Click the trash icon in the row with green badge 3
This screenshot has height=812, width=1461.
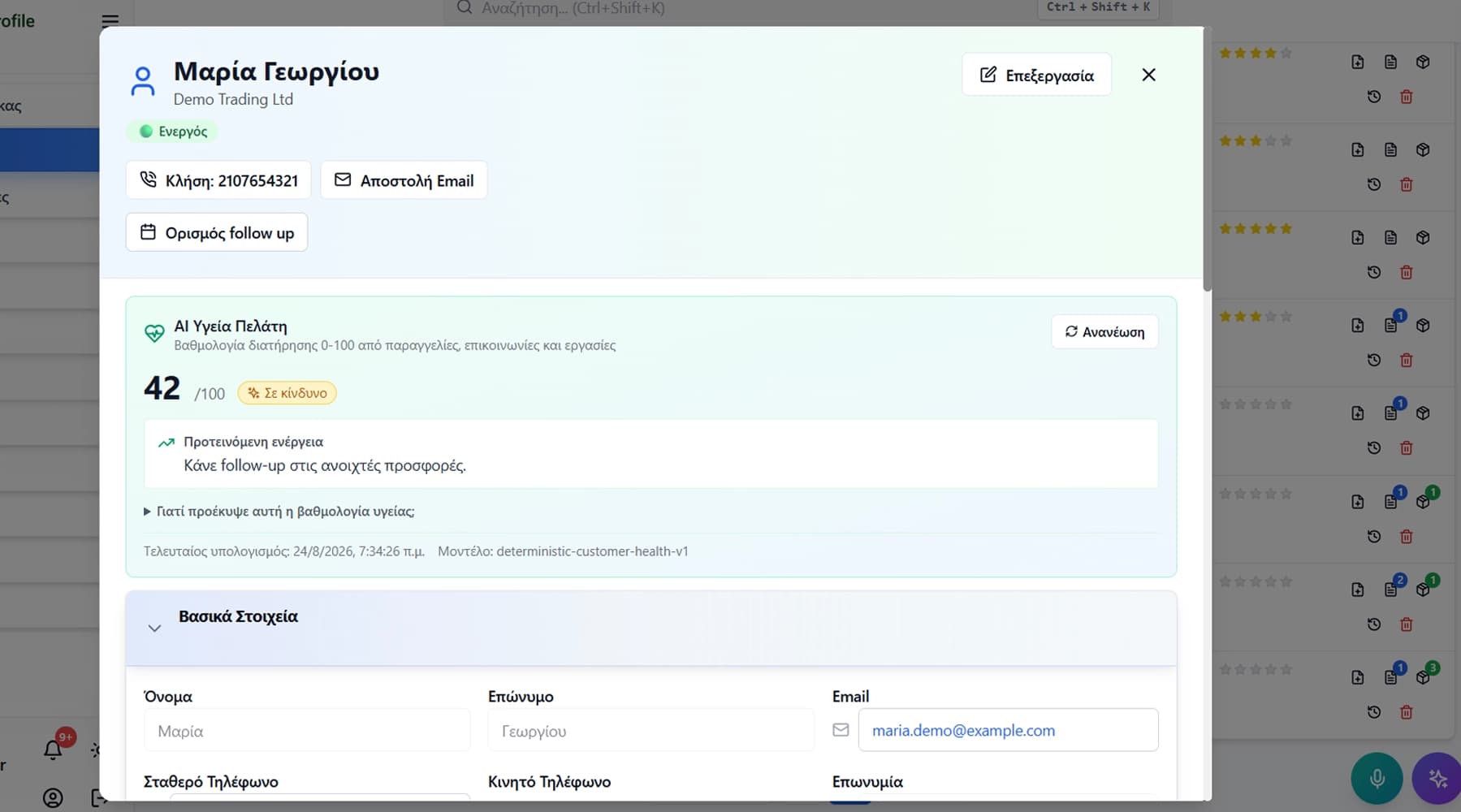coord(1407,712)
